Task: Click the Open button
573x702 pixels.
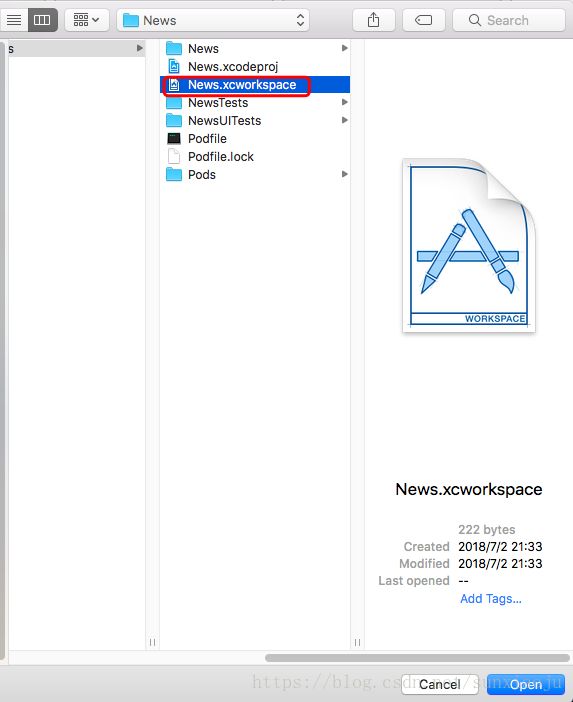Action: click(526, 684)
